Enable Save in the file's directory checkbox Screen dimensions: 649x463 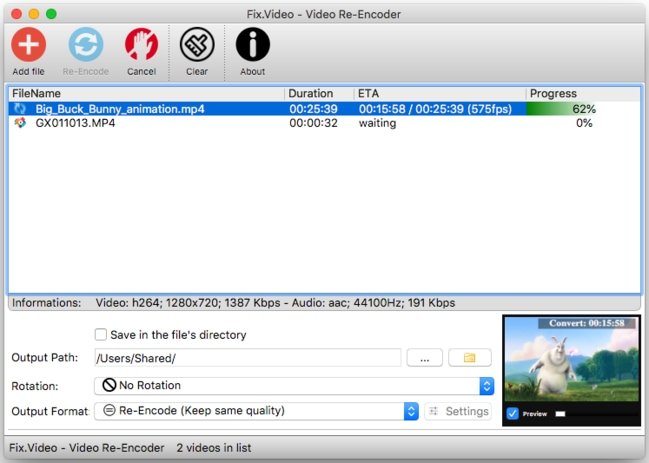(101, 334)
